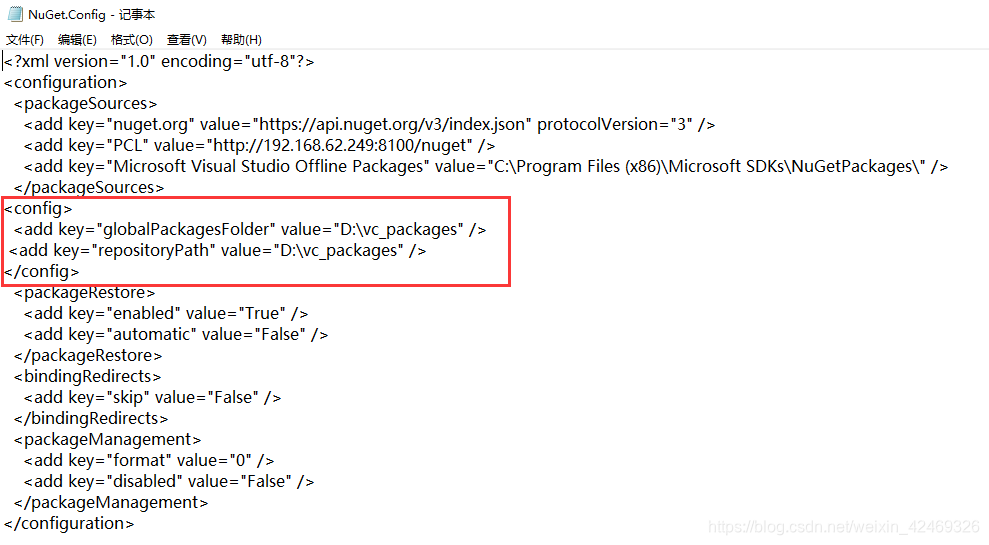Click the closing </bindingRedirects> tag
This screenshot has height=545, width=989.
pos(91,418)
